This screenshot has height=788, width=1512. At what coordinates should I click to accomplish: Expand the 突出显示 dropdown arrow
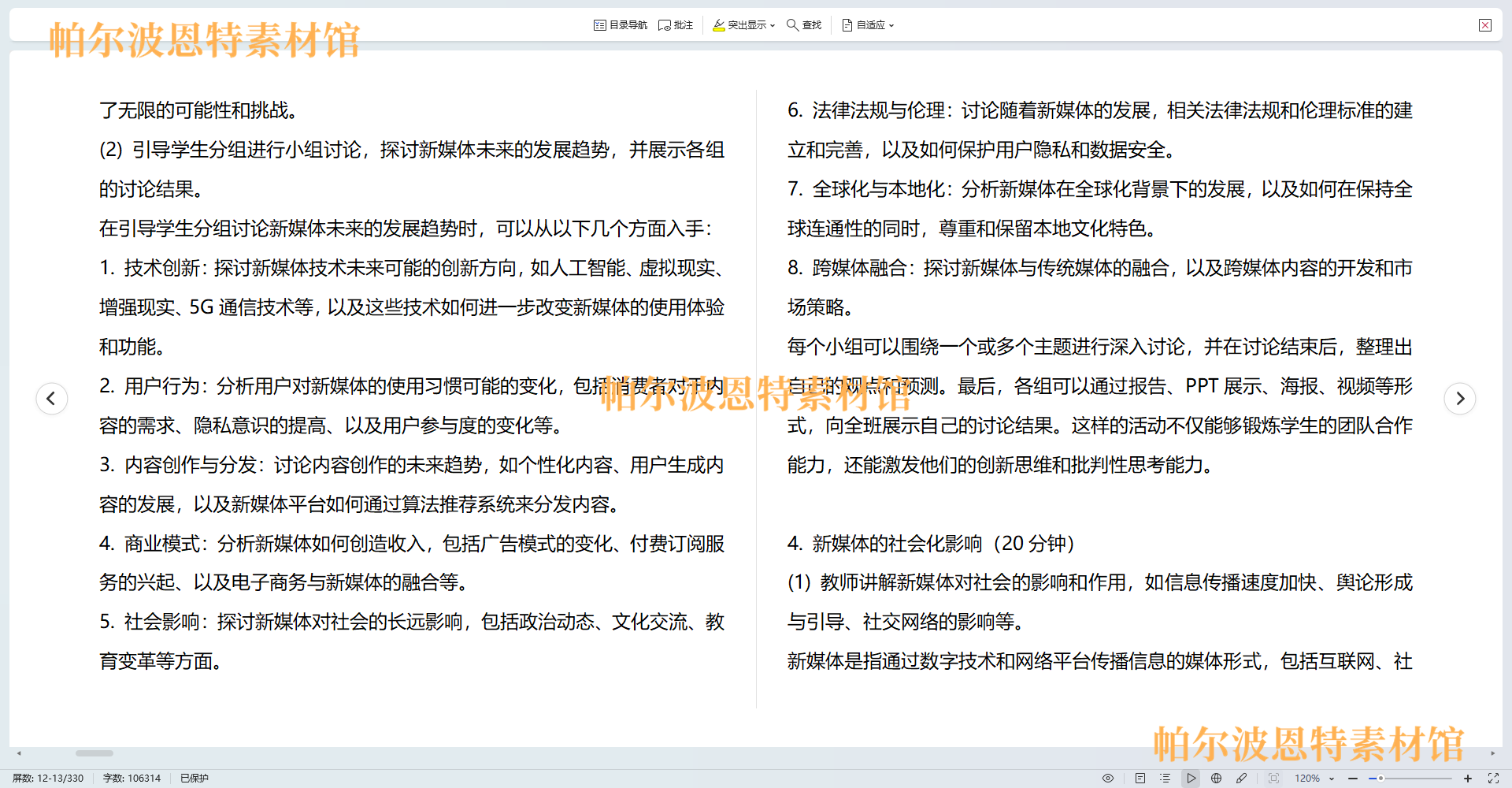[773, 25]
